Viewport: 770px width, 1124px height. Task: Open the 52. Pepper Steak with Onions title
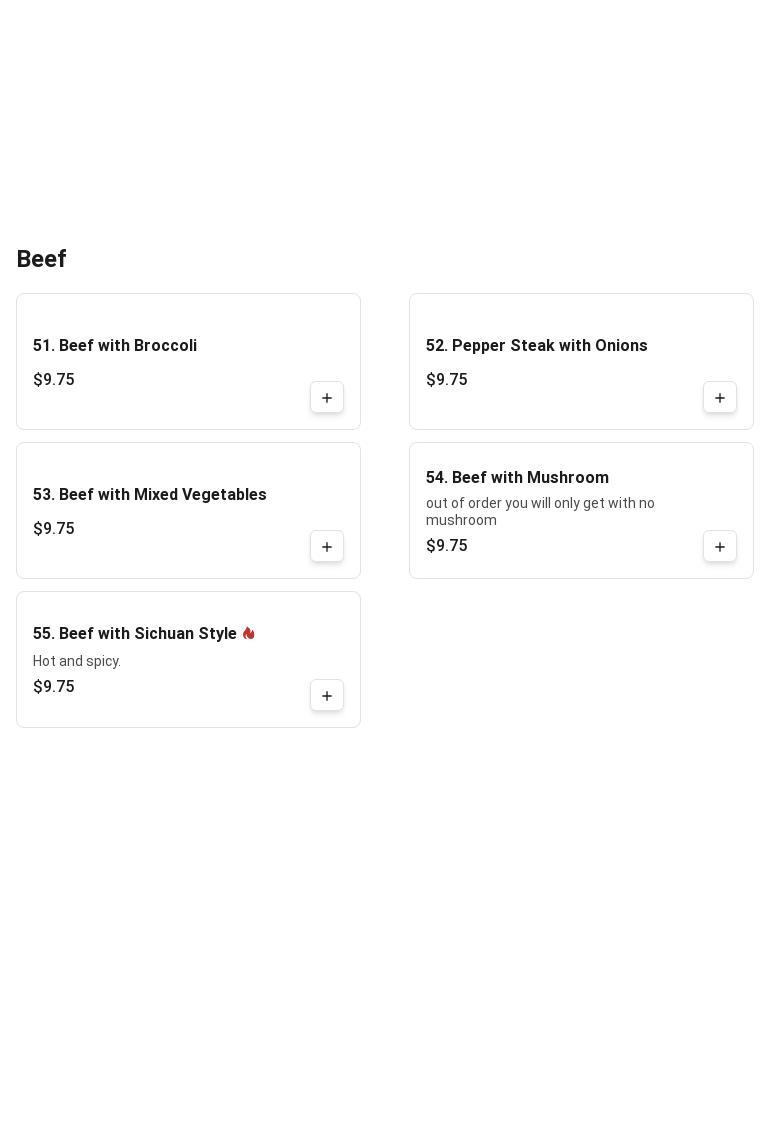pyautogui.click(x=536, y=346)
